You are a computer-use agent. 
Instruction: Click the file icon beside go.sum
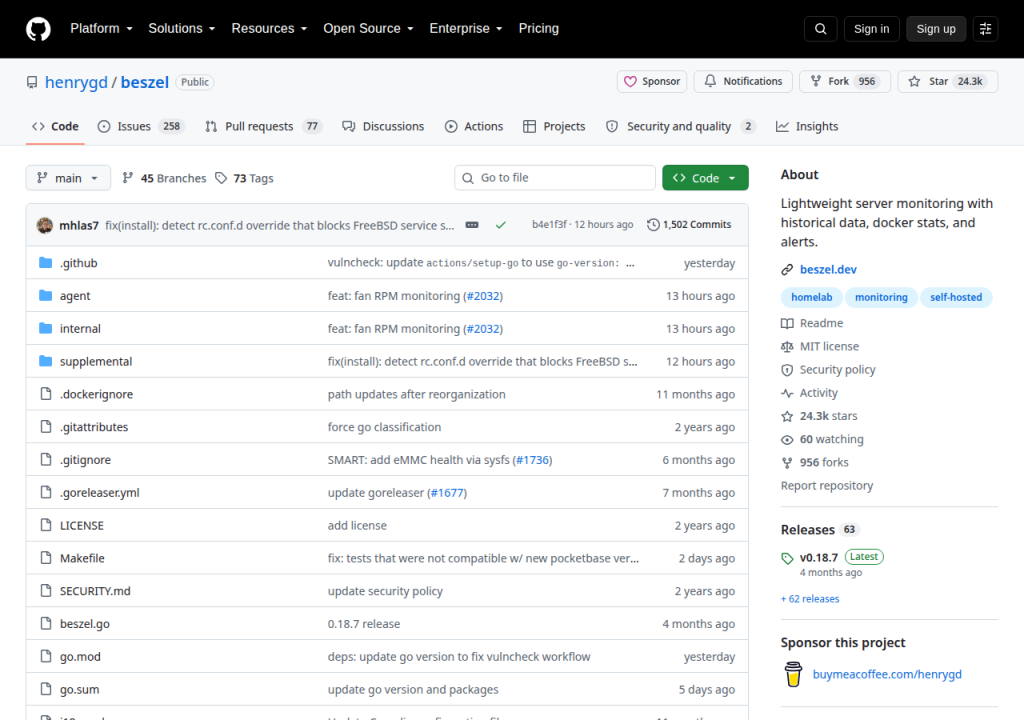[x=45, y=689]
